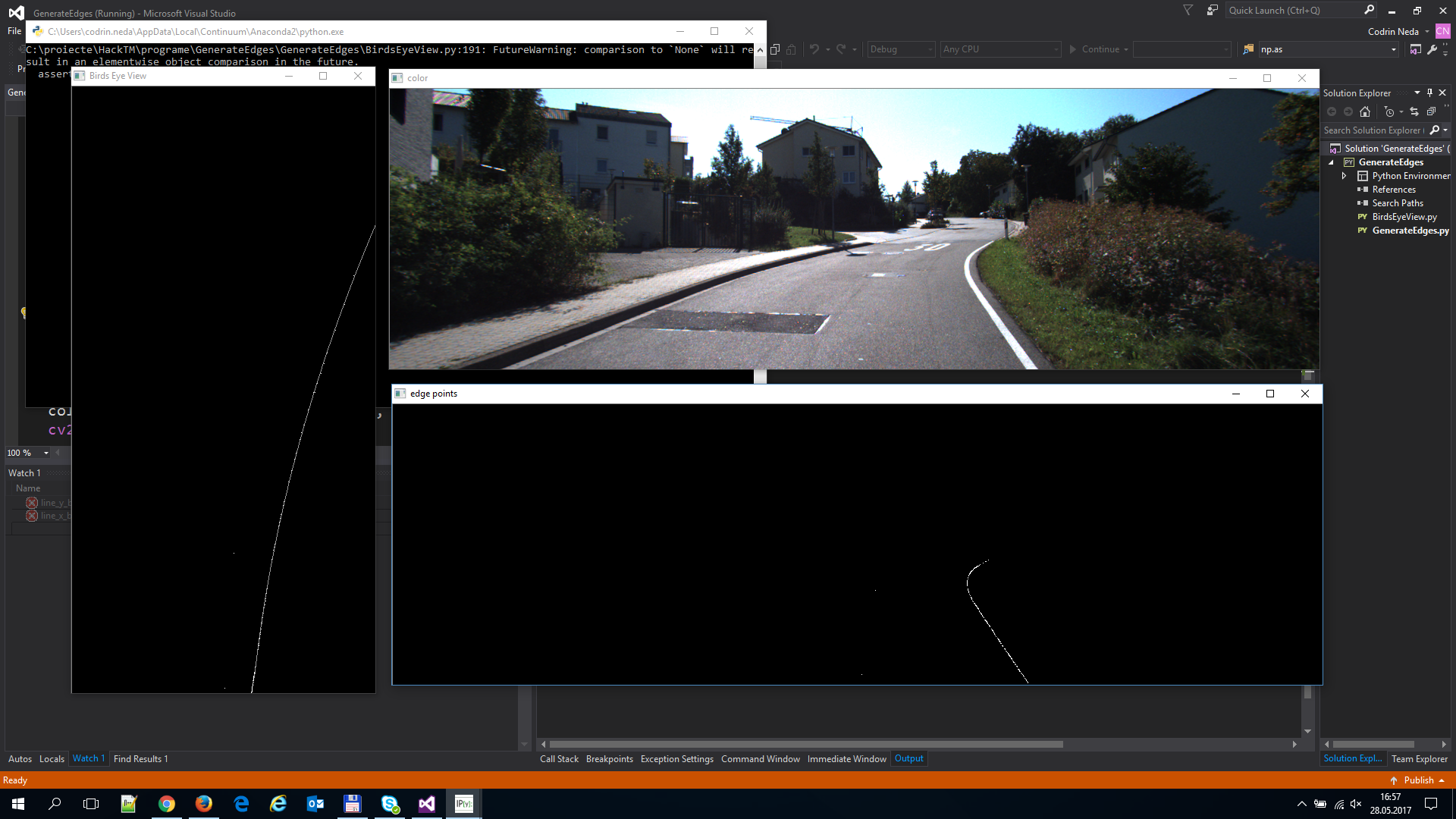This screenshot has width=1456, height=819.
Task: Click the Find in Files toolbar icon
Action: click(1248, 49)
